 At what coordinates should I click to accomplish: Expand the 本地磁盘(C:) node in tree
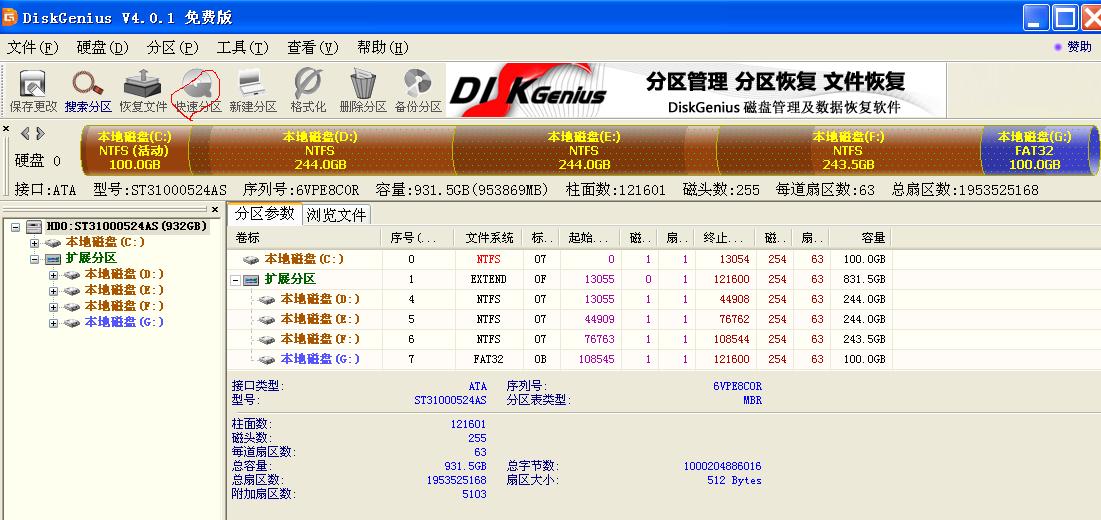click(34, 243)
